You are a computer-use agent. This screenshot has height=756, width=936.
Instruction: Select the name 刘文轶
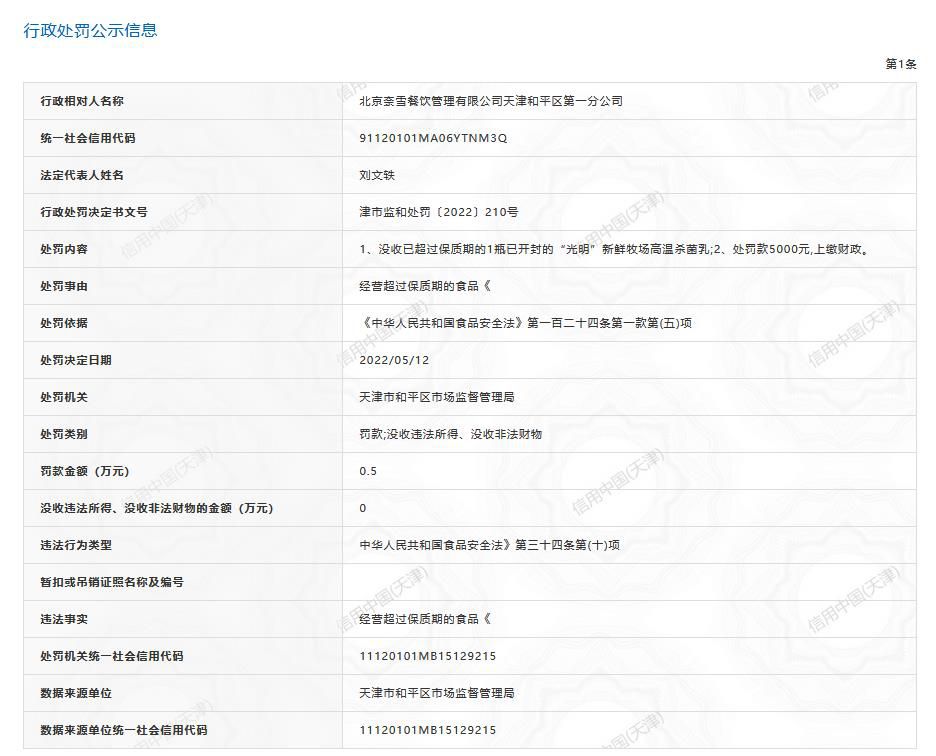(x=377, y=175)
